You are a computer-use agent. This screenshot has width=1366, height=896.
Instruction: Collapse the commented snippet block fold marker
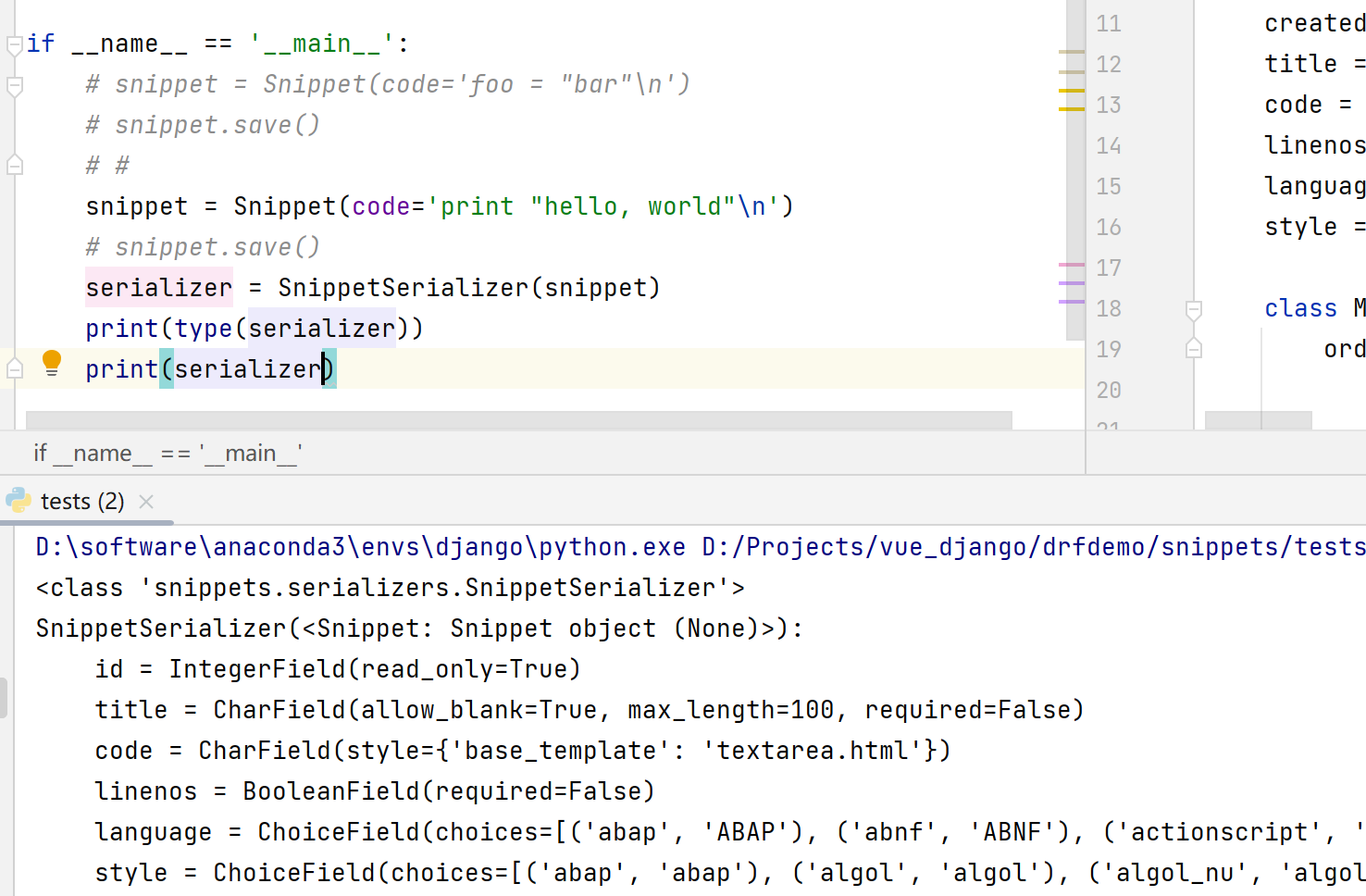coord(14,86)
